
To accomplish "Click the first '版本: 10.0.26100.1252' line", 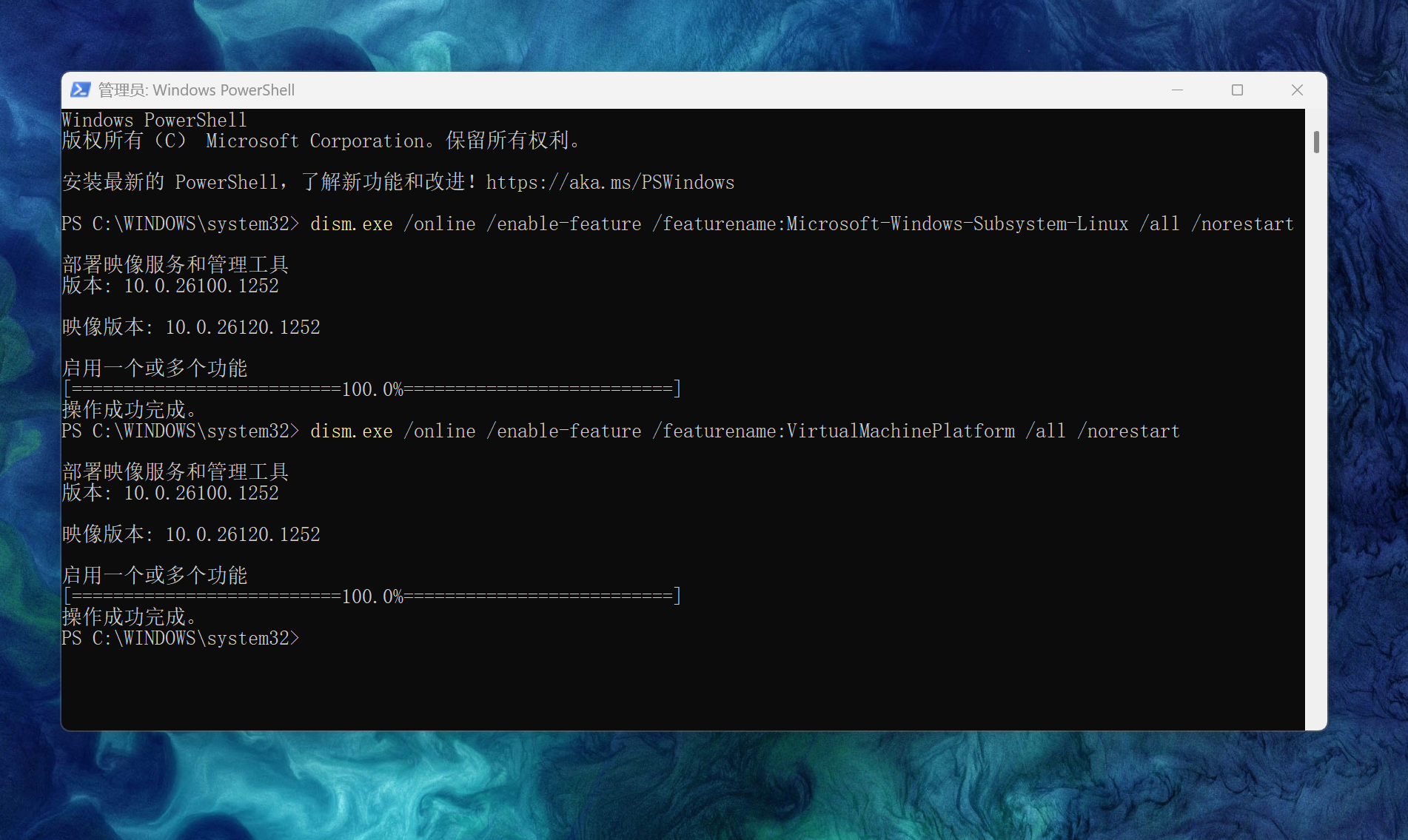I will coord(170,286).
